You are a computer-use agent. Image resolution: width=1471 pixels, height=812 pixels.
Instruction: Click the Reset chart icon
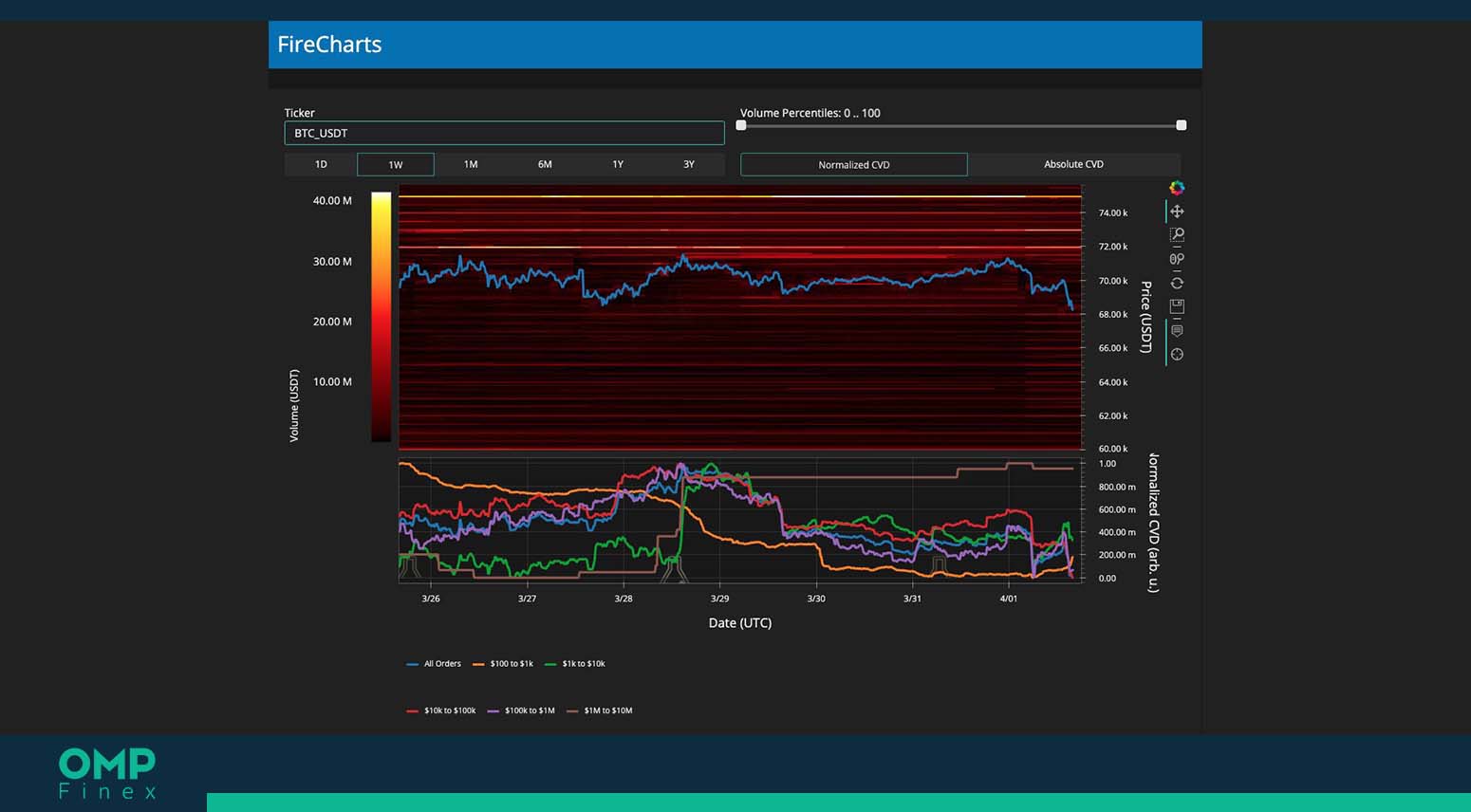1177,283
